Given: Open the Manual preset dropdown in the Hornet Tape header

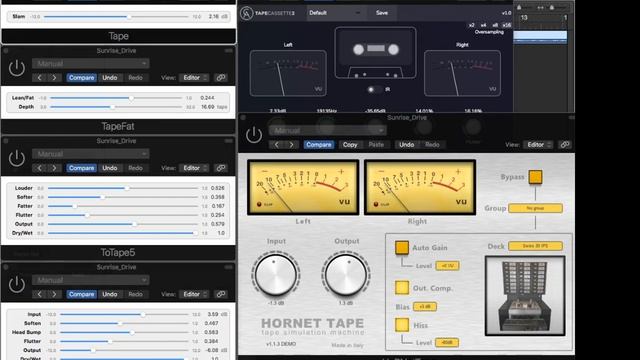Looking at the screenshot, I should coord(327,131).
